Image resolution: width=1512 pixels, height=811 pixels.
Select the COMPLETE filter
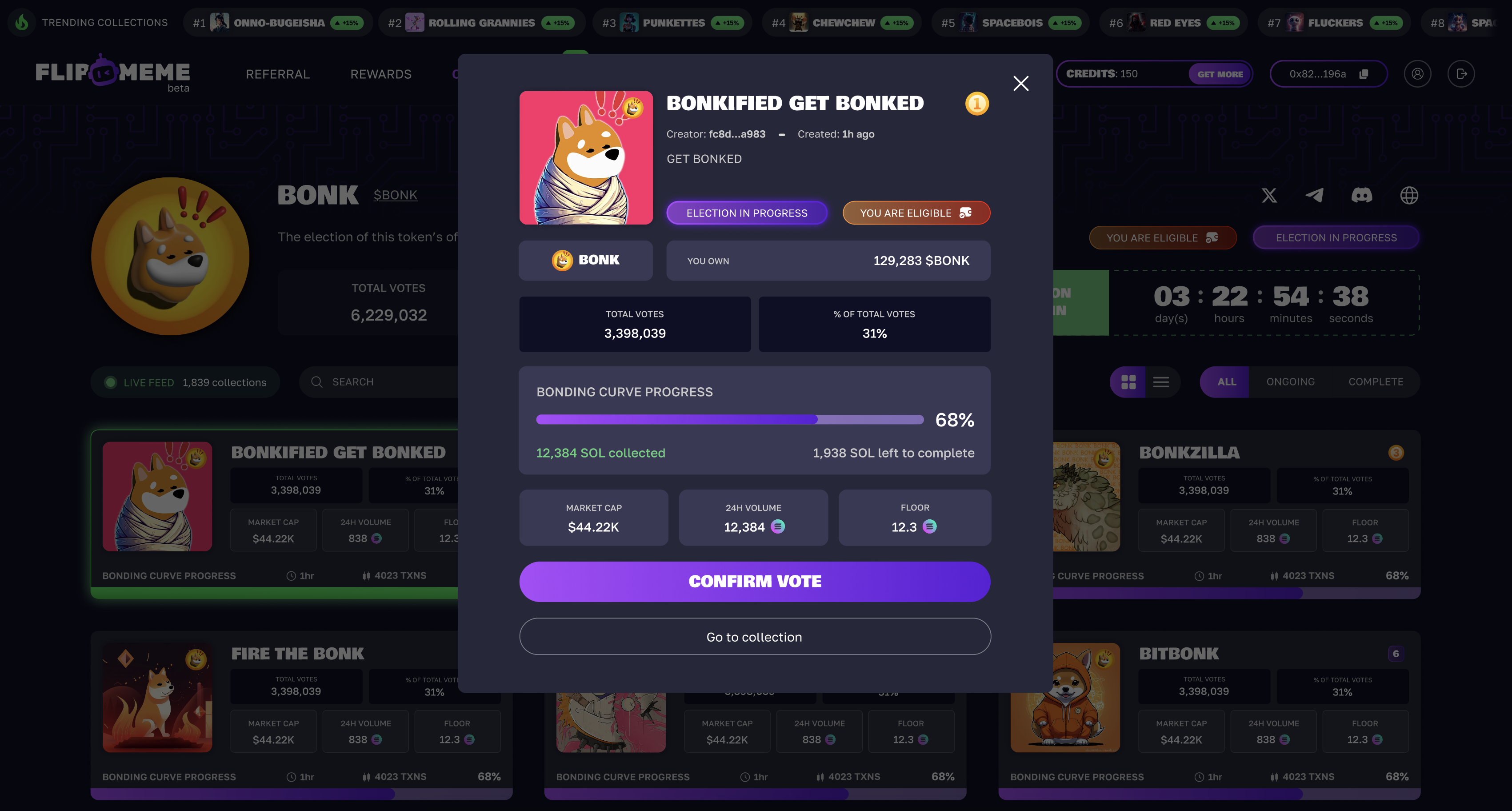tap(1376, 382)
